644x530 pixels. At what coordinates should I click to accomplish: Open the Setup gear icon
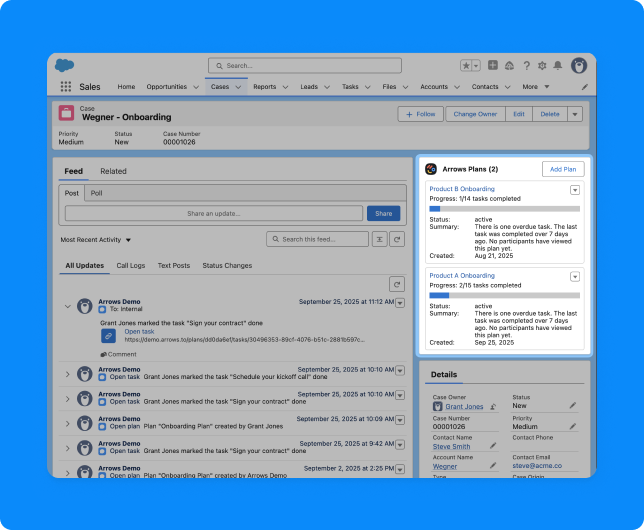click(542, 65)
